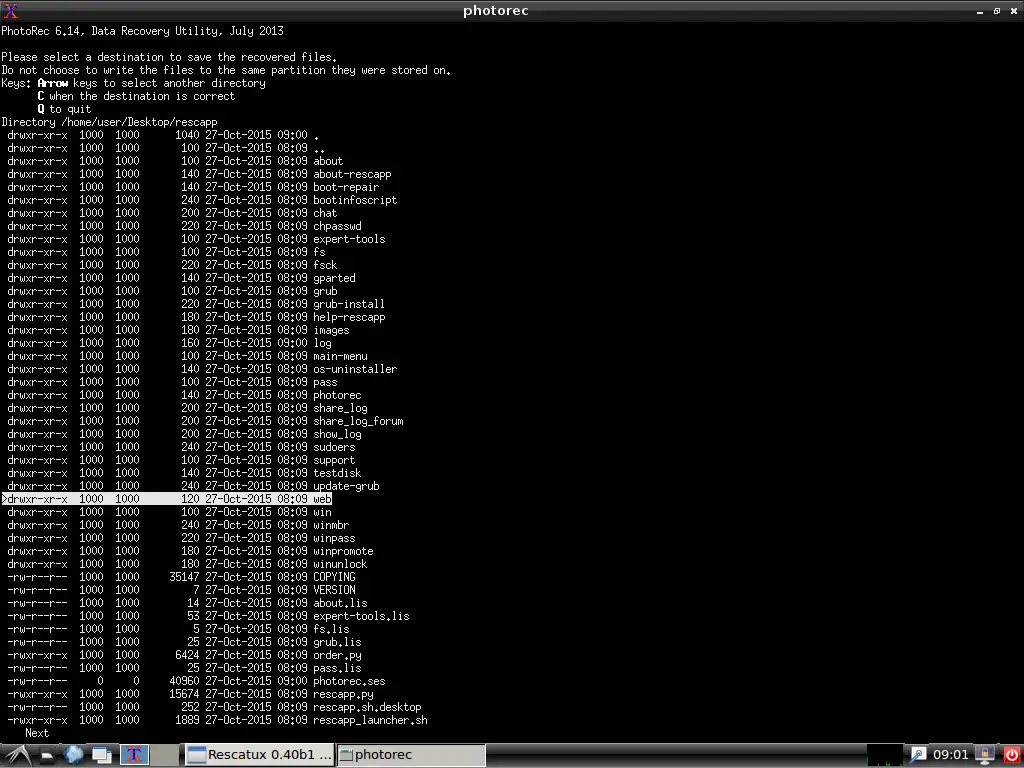This screenshot has height=768, width=1024.
Task: Click the highlighted 'web' directory row
Action: click(167, 499)
